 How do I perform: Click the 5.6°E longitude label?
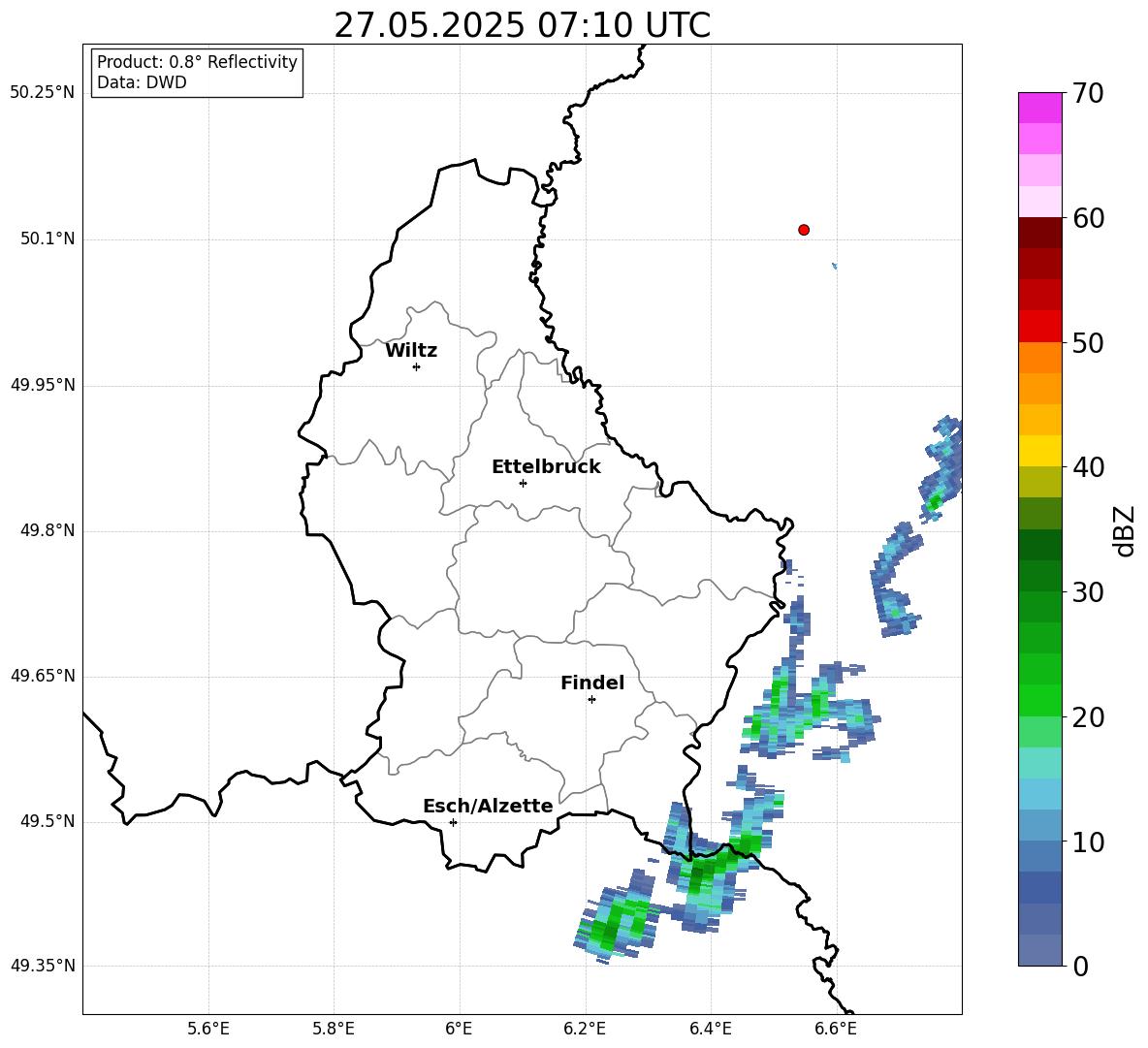pos(208,1029)
